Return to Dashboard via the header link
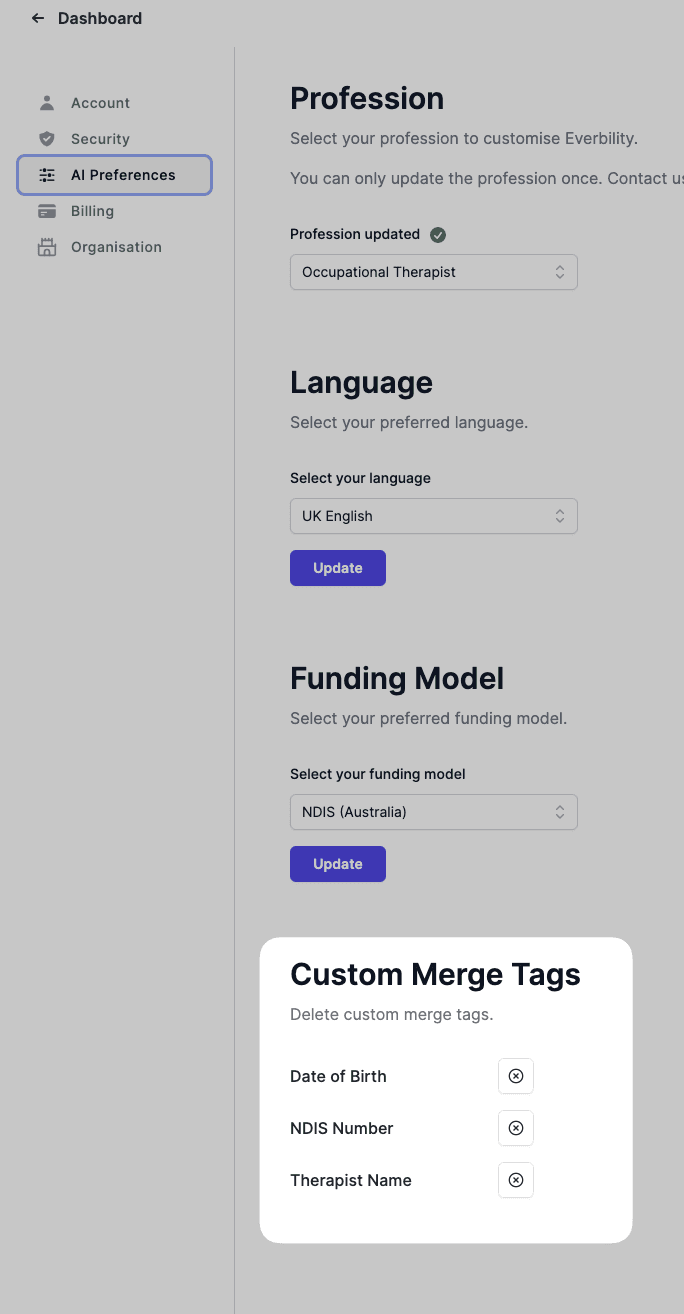The height and width of the screenshot is (1314, 684). [100, 18]
